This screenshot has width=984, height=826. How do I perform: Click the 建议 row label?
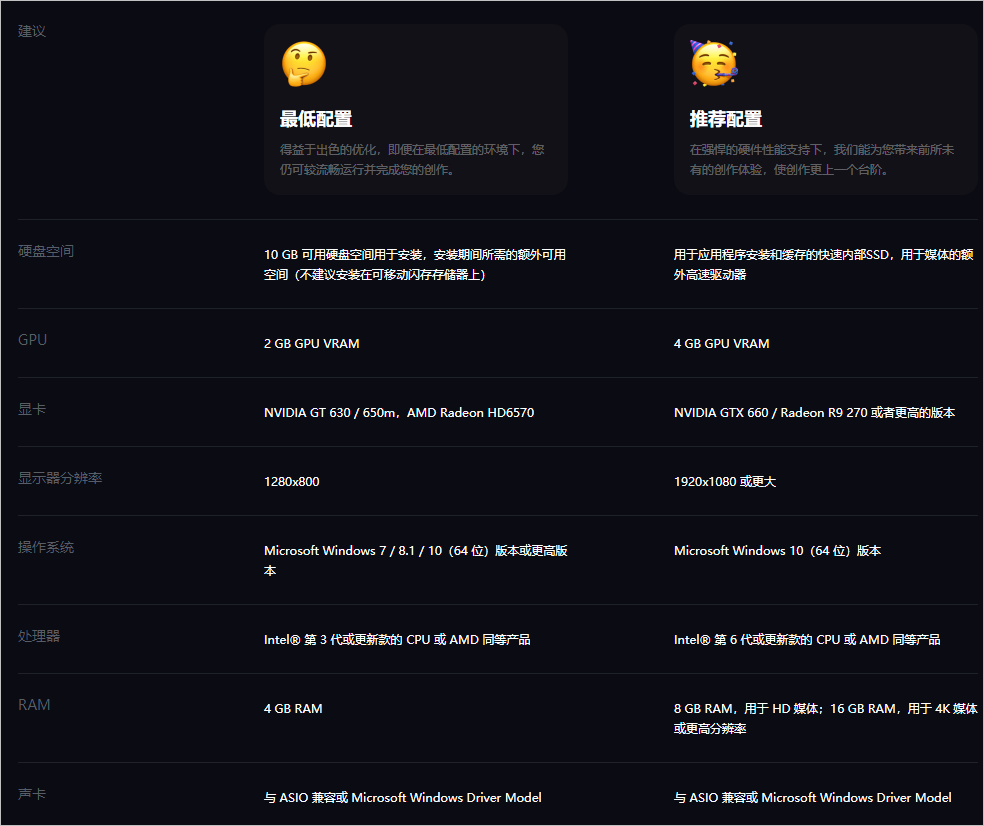(30, 31)
